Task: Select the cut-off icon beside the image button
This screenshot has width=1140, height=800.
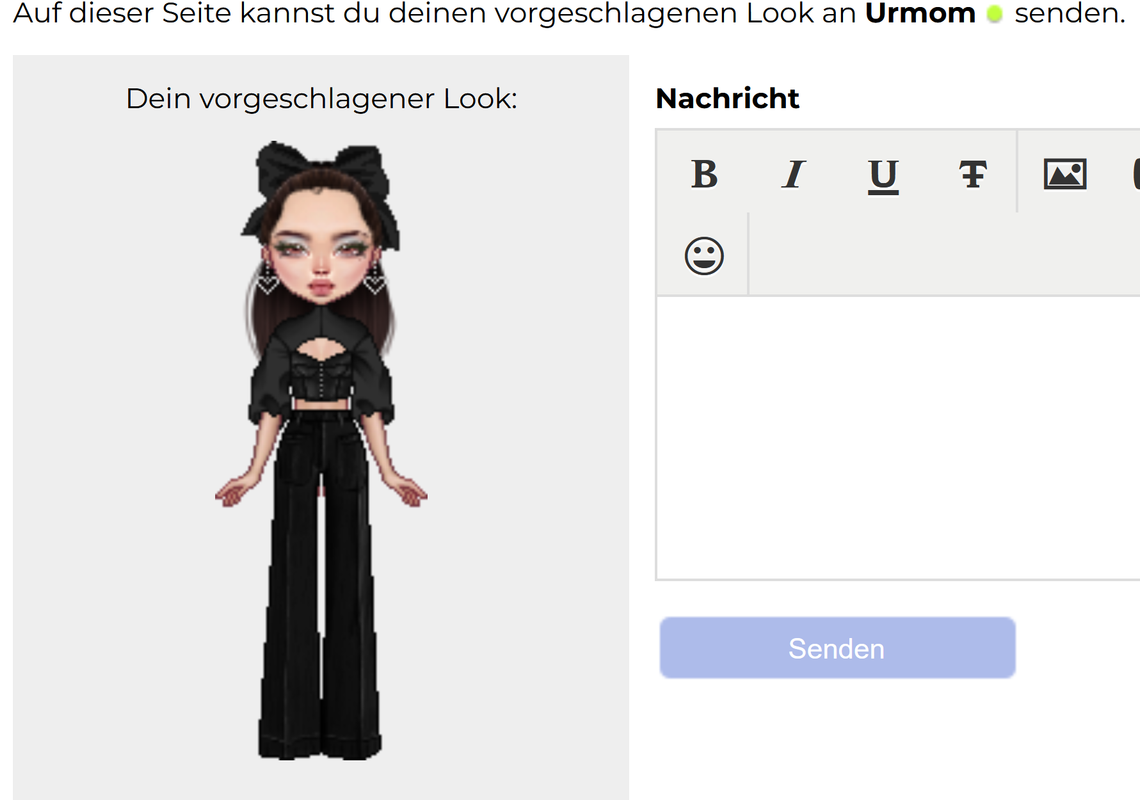Action: tap(1135, 174)
